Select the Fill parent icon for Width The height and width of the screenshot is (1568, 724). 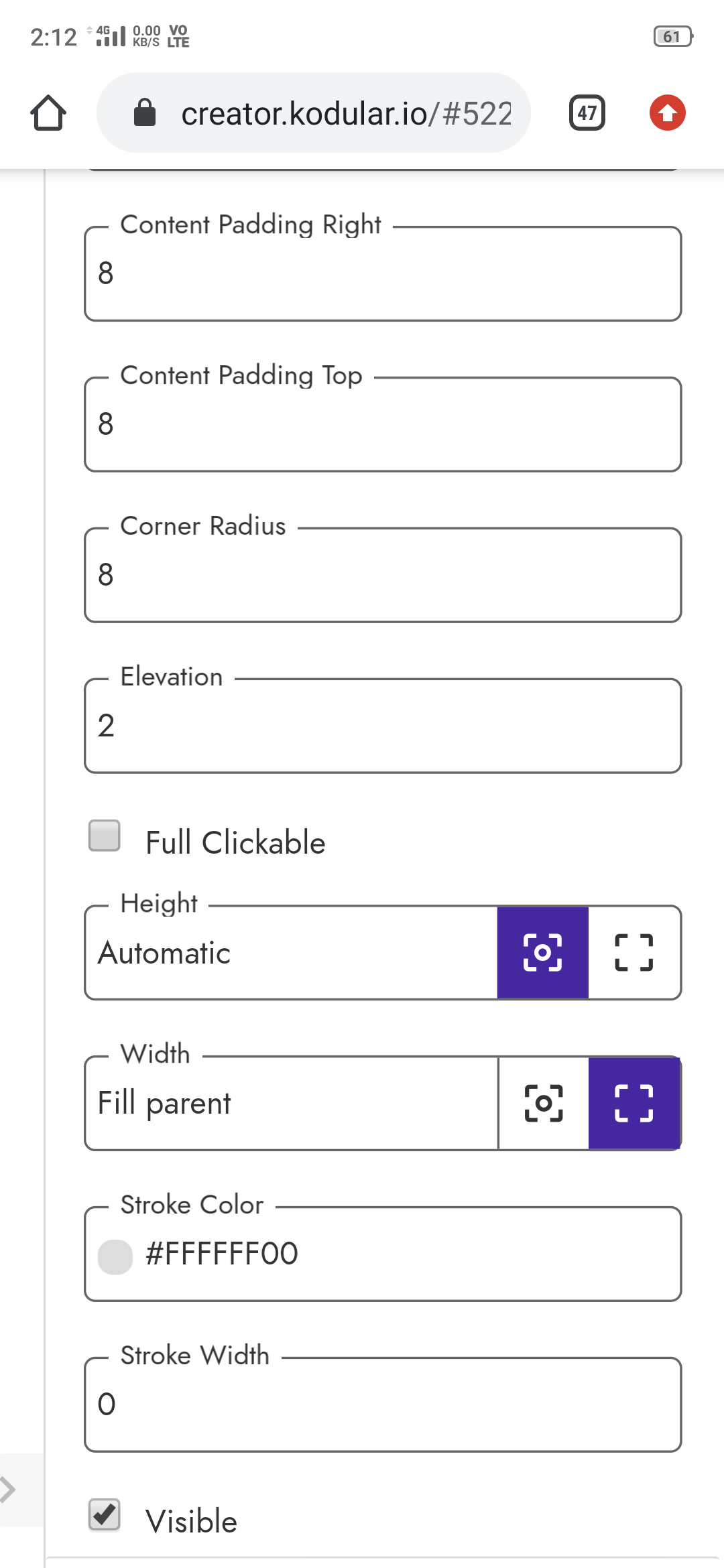coord(634,1103)
